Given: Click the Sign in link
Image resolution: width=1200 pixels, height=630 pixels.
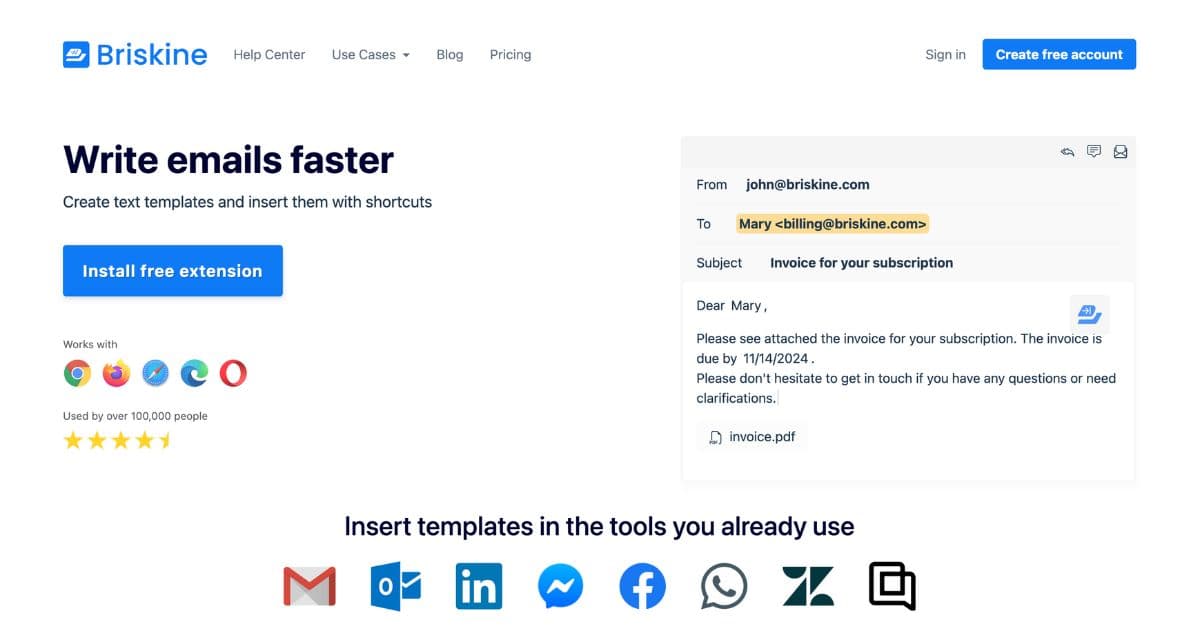Looking at the screenshot, I should coord(945,55).
